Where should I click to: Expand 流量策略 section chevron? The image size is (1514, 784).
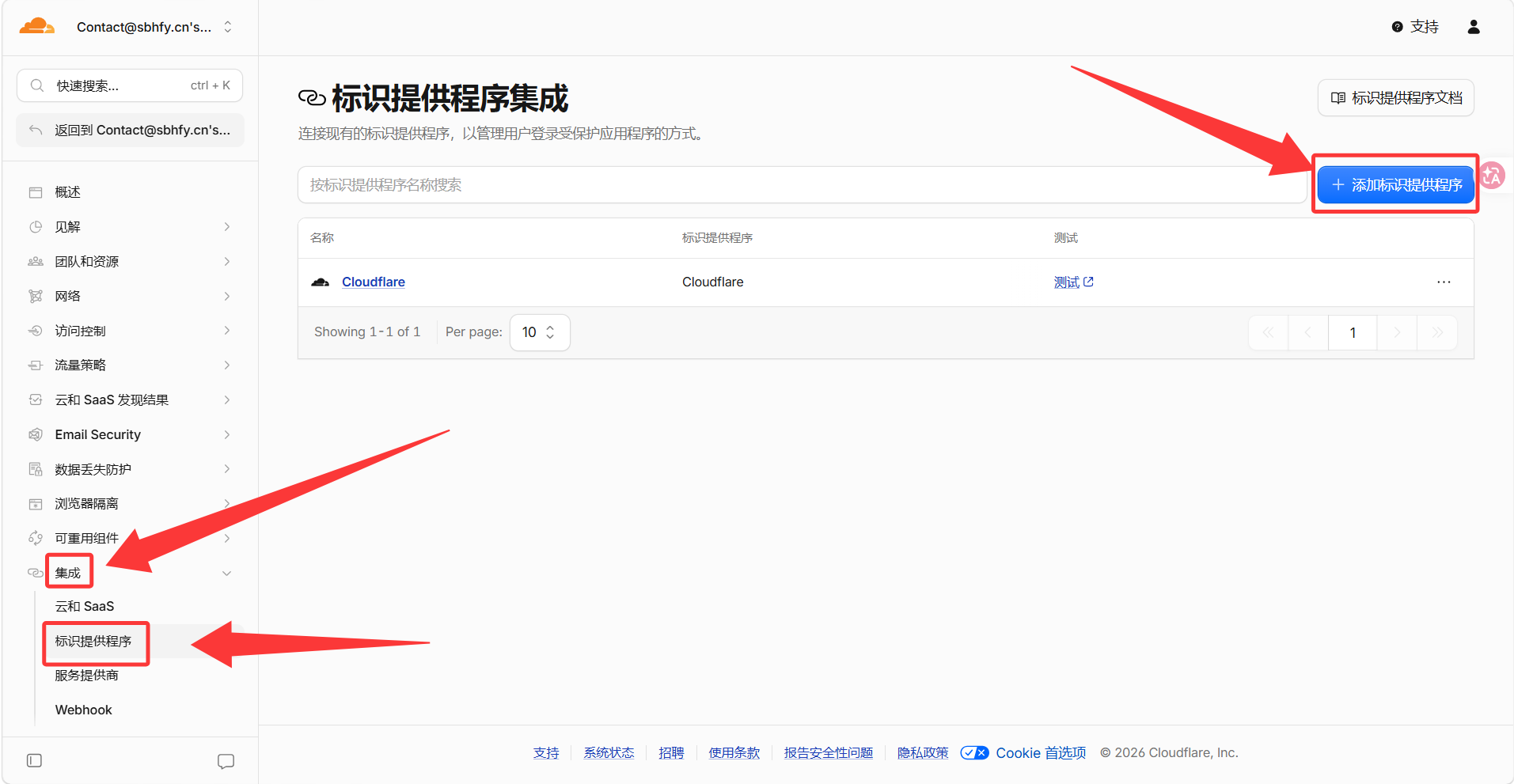coord(227,365)
